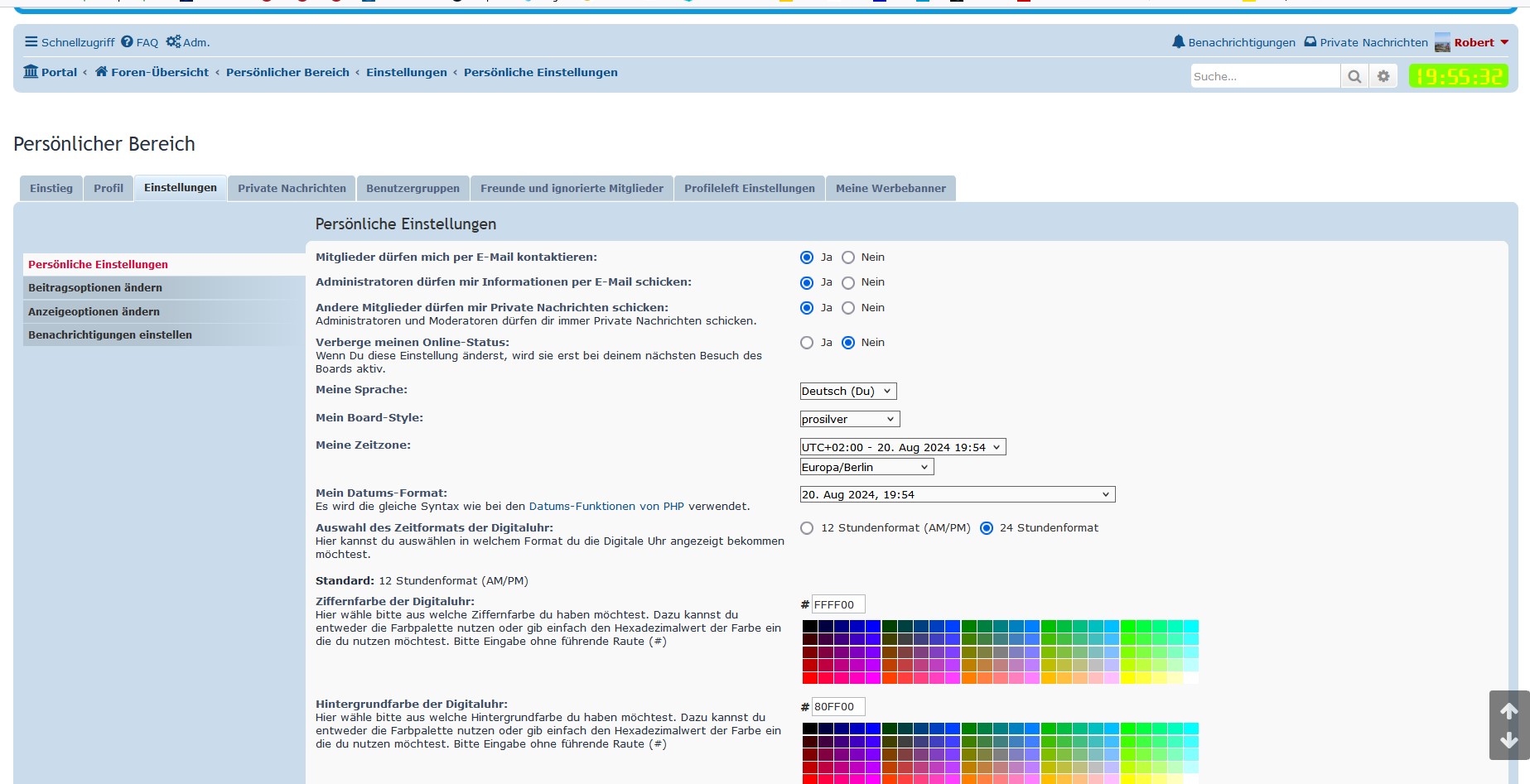The image size is (1530, 784).
Task: Open the Adm. gears icon
Action: (173, 42)
